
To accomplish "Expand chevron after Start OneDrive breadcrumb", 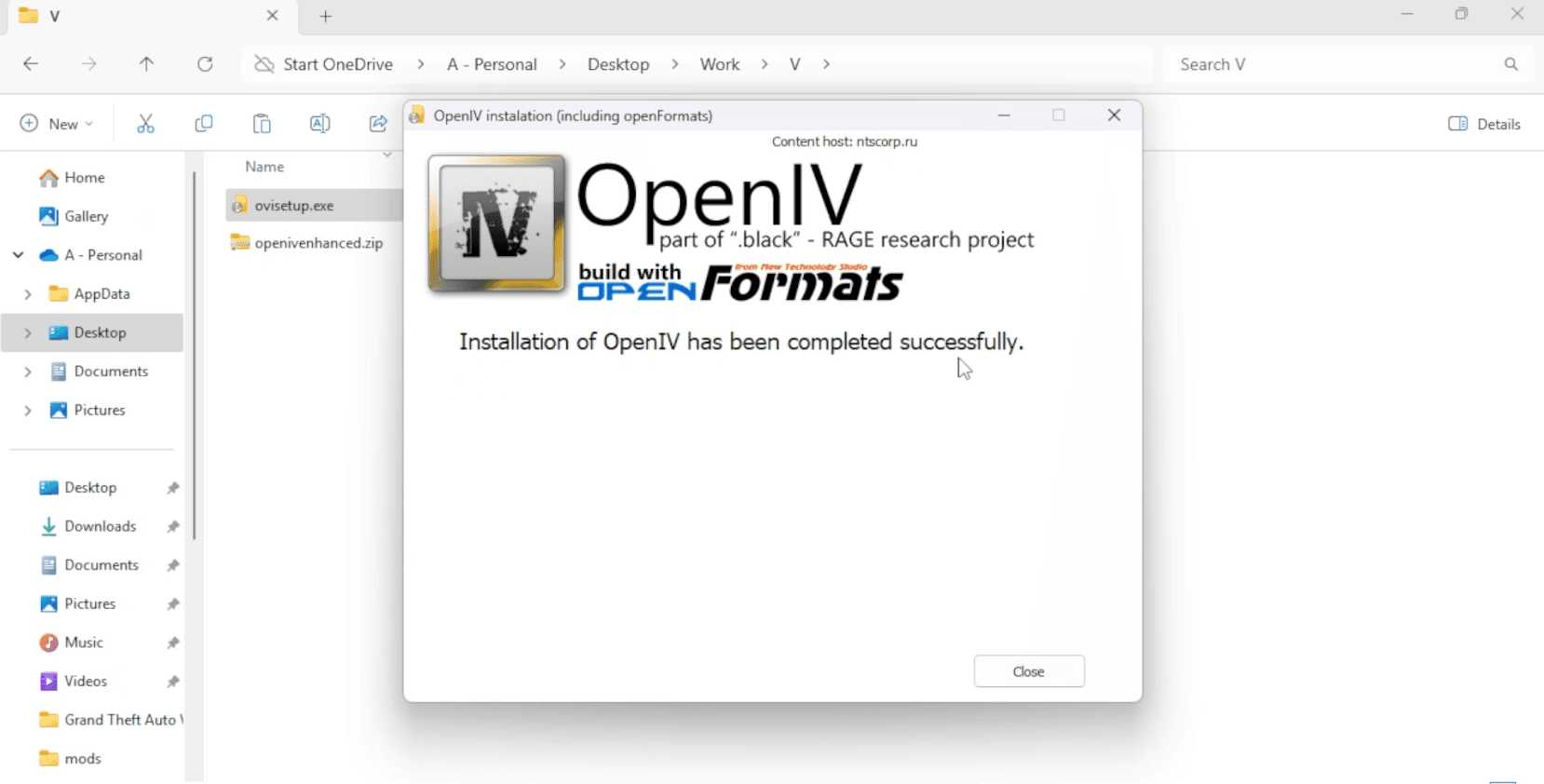I will point(421,64).
